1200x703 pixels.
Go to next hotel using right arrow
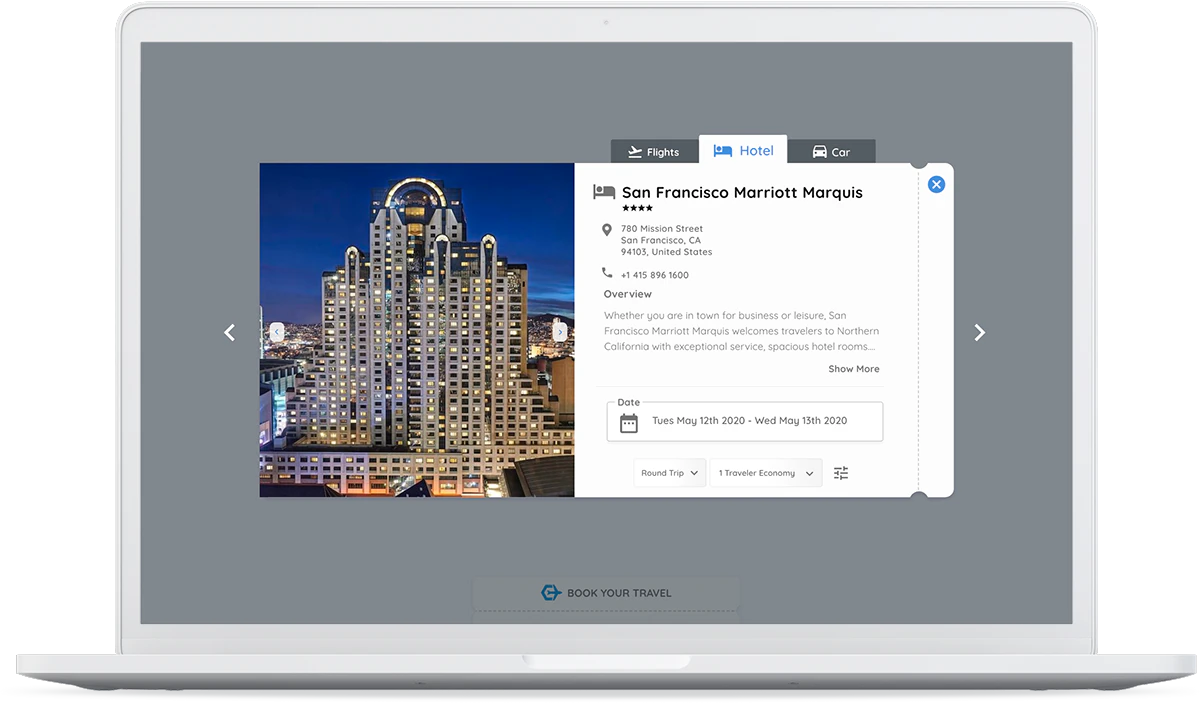tap(980, 332)
